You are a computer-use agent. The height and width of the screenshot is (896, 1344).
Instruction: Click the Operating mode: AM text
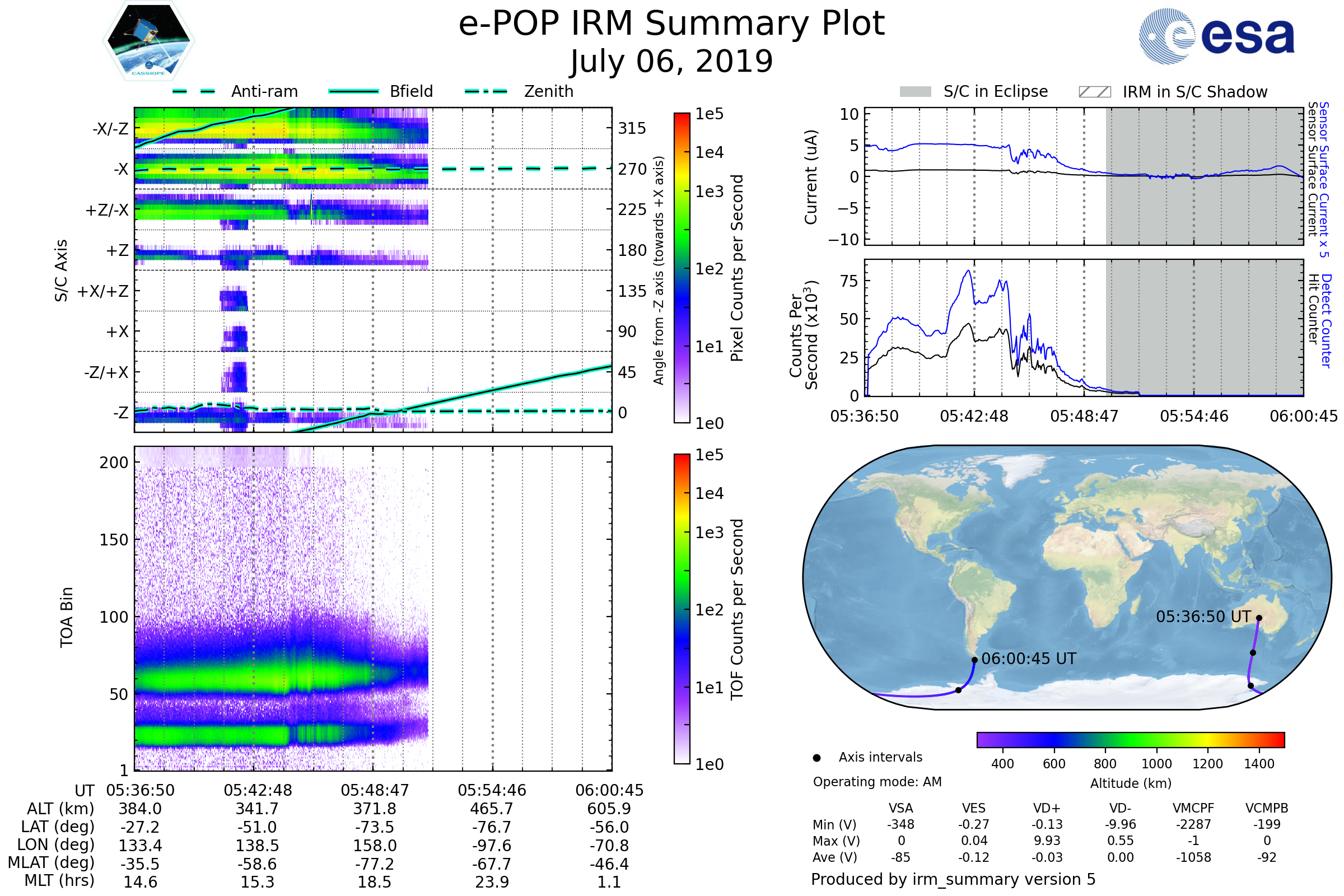[x=876, y=782]
